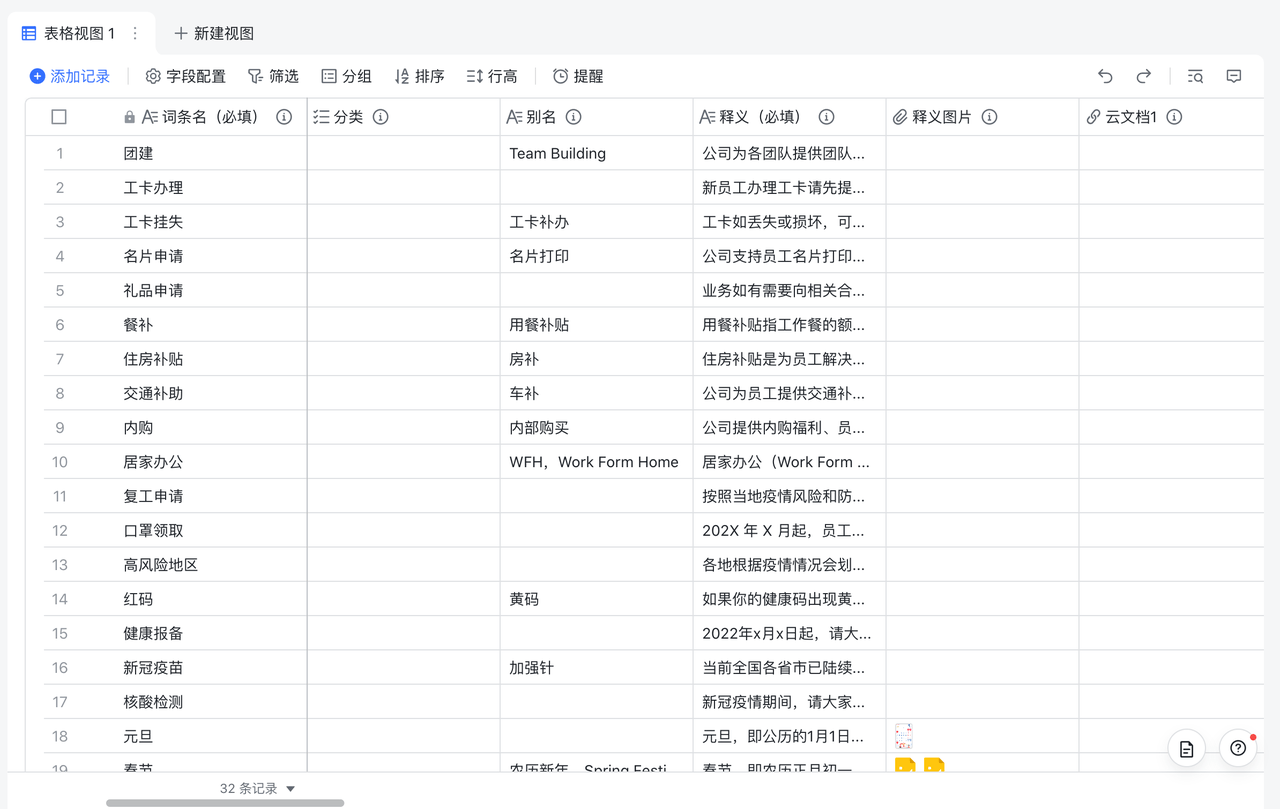Open the document icon floating button
The image size is (1280, 809).
[1186, 749]
